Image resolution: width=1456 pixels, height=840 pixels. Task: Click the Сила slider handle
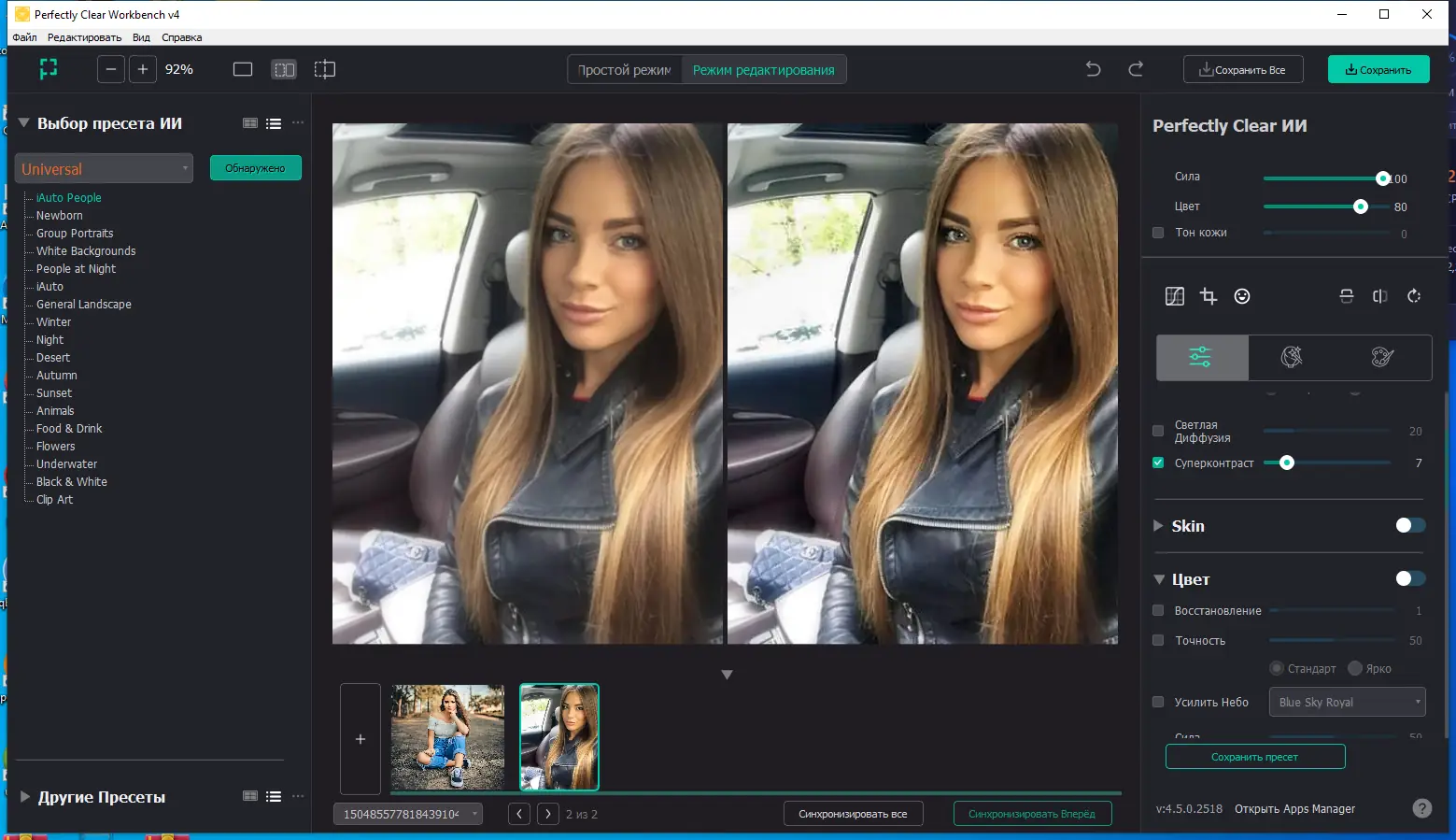(1383, 178)
